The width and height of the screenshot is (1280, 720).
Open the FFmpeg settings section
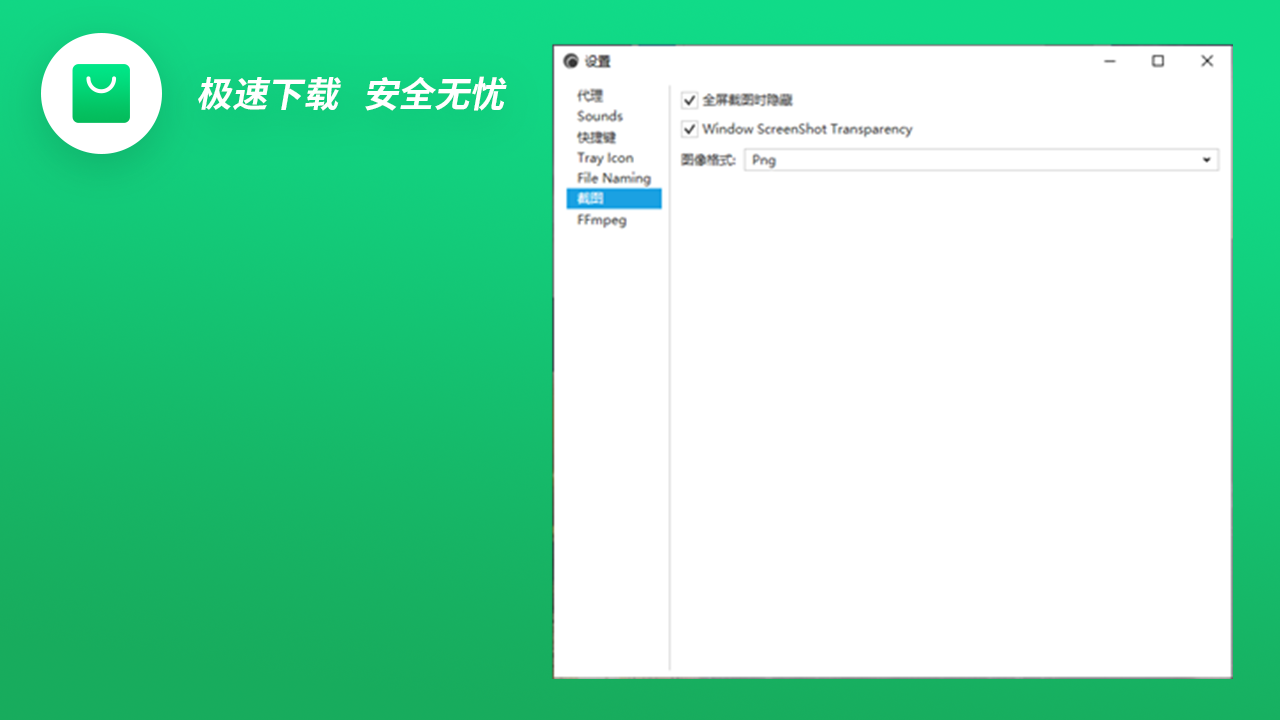tap(600, 219)
